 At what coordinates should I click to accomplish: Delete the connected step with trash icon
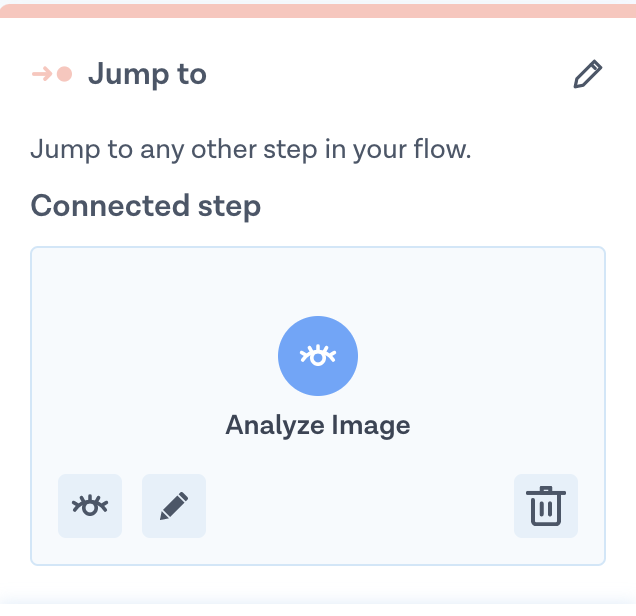545,506
